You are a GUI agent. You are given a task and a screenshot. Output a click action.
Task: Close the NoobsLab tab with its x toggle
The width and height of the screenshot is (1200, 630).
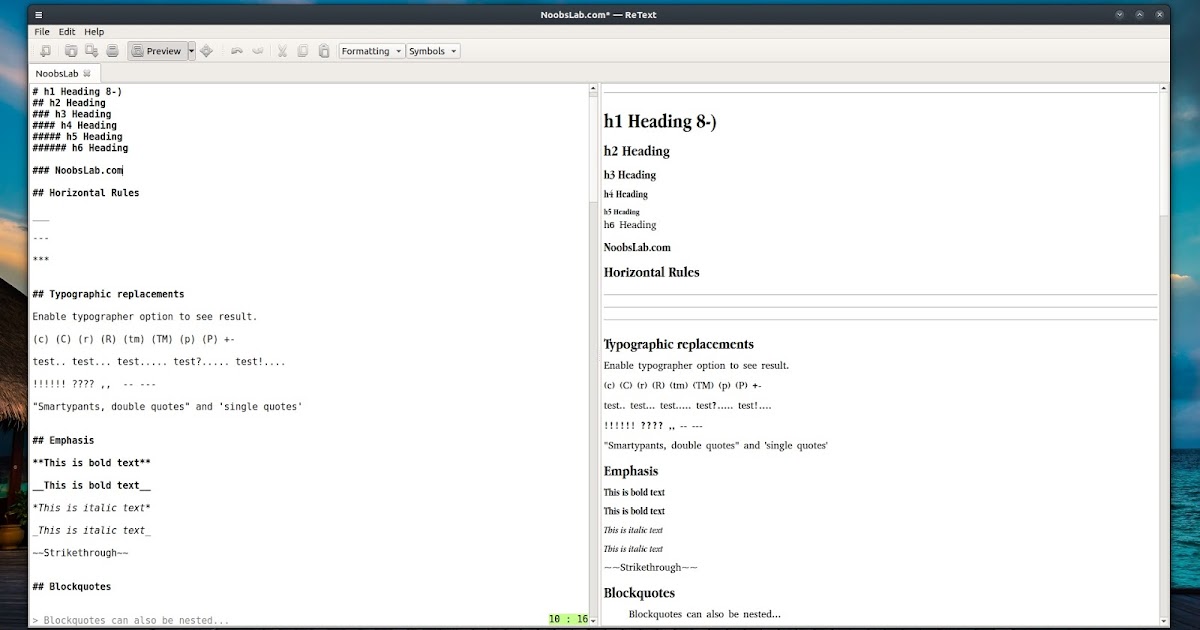(x=86, y=73)
